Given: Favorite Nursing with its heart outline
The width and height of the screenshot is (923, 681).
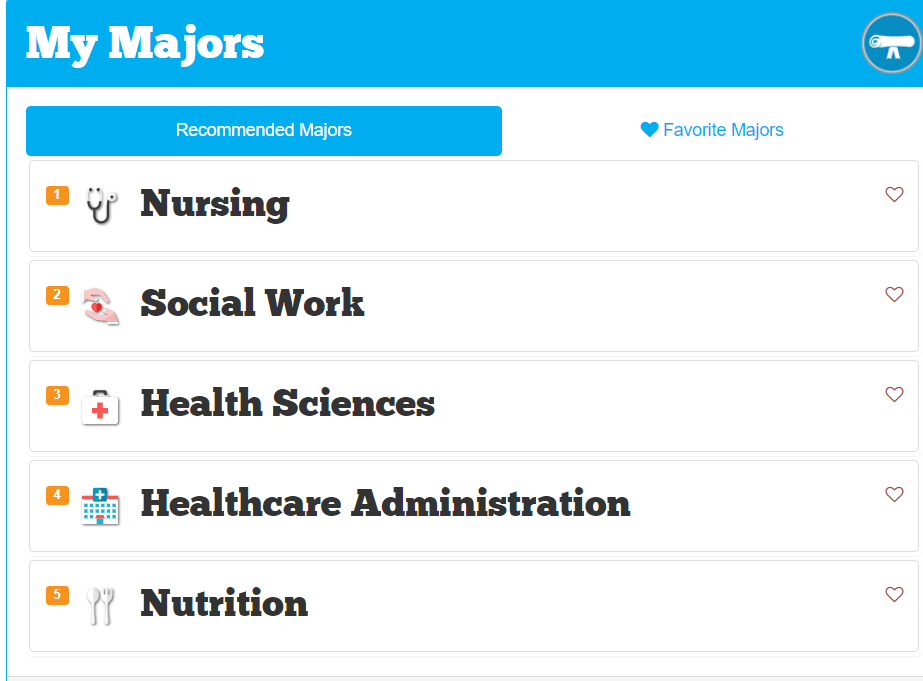Looking at the screenshot, I should coord(894,194).
